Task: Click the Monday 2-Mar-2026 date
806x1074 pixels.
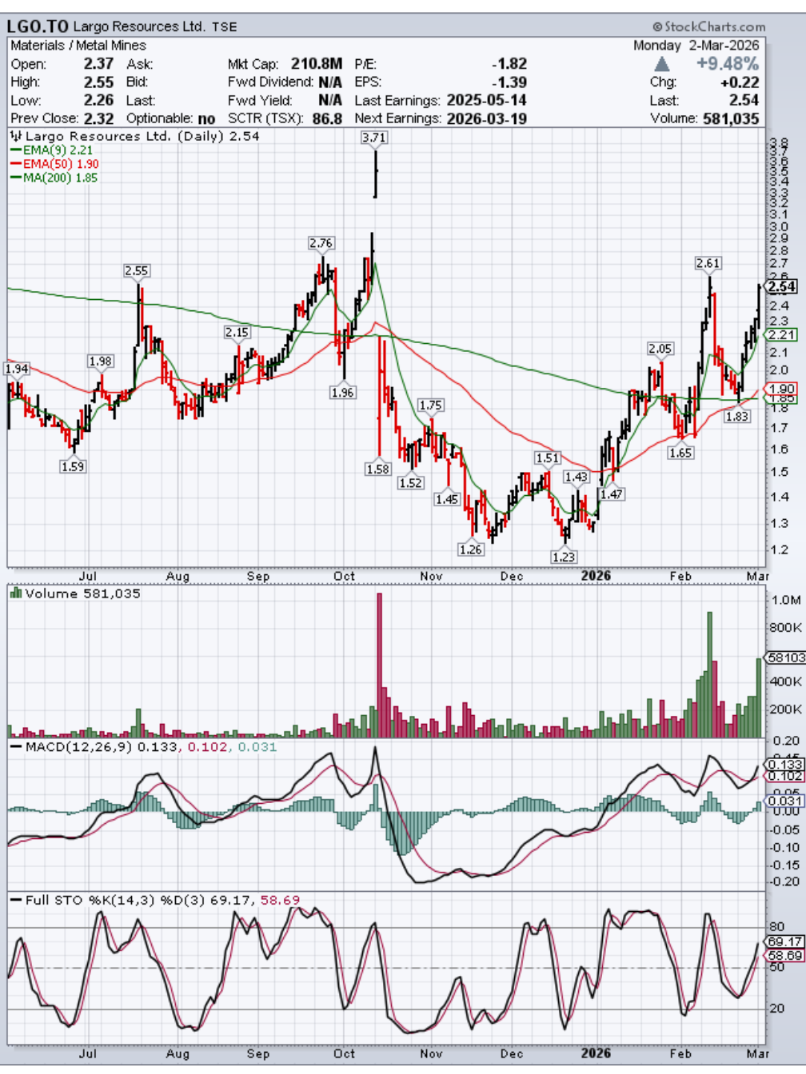Action: 696,45
